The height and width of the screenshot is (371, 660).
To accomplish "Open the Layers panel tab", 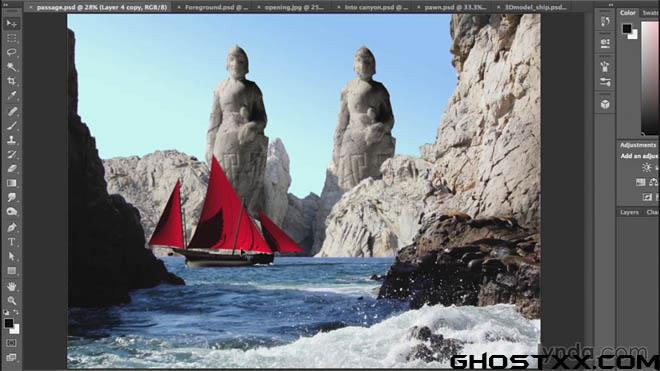I will tap(629, 212).
